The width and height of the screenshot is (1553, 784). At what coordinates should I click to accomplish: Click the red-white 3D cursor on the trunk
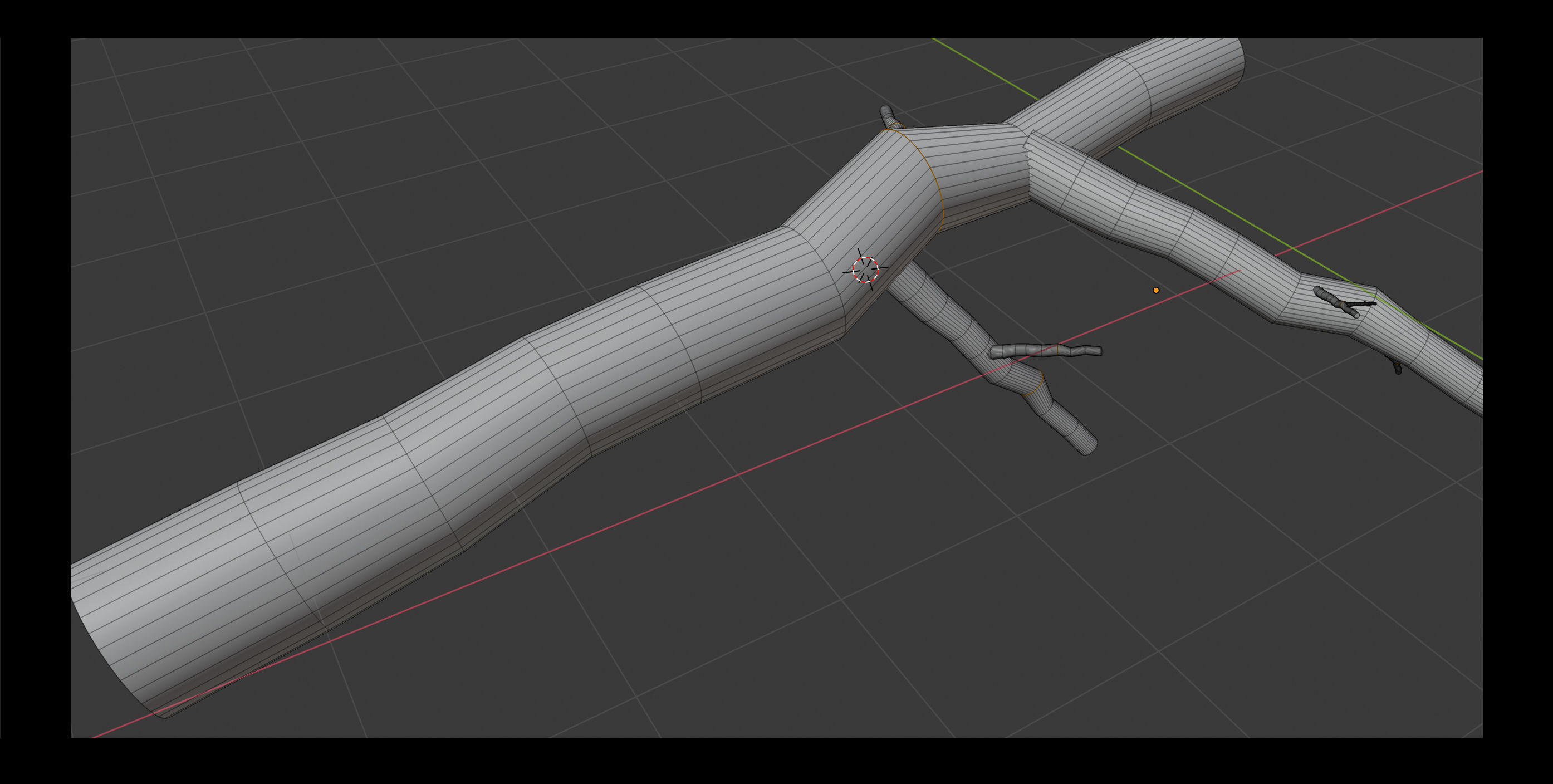tap(865, 269)
